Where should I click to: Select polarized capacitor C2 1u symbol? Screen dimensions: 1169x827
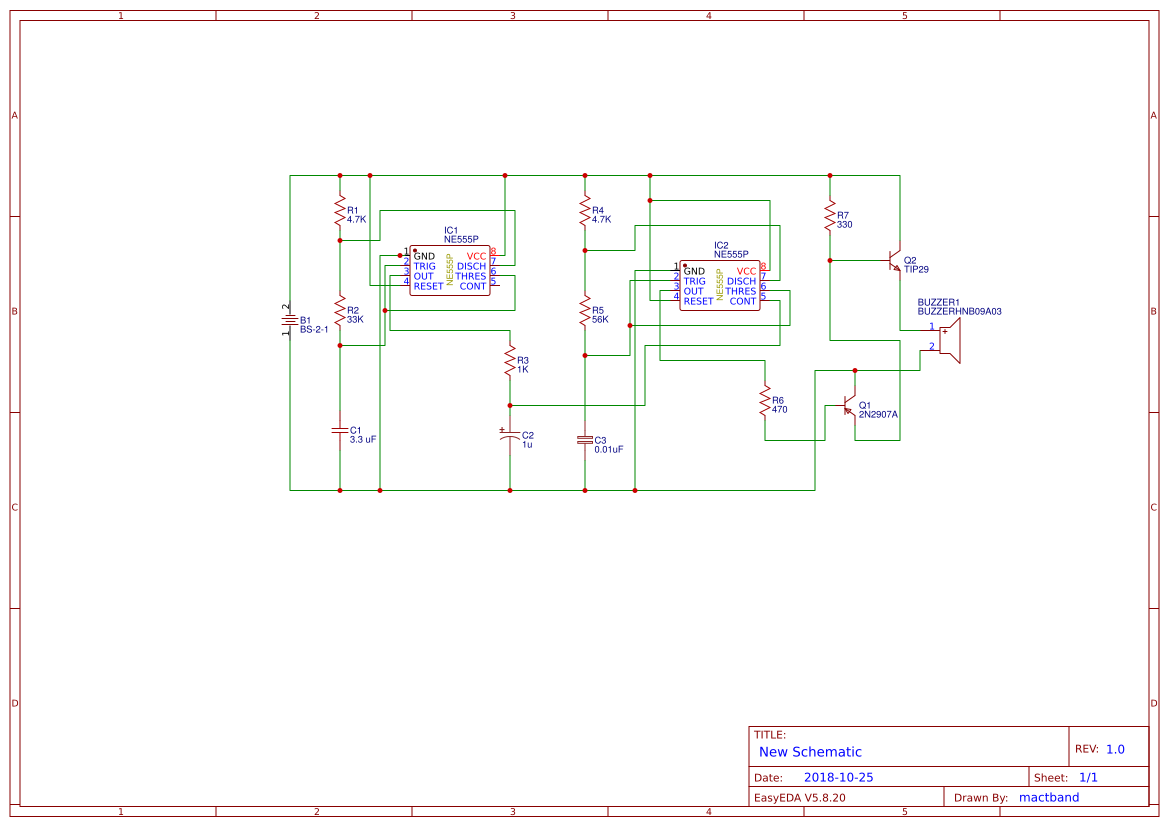510,435
